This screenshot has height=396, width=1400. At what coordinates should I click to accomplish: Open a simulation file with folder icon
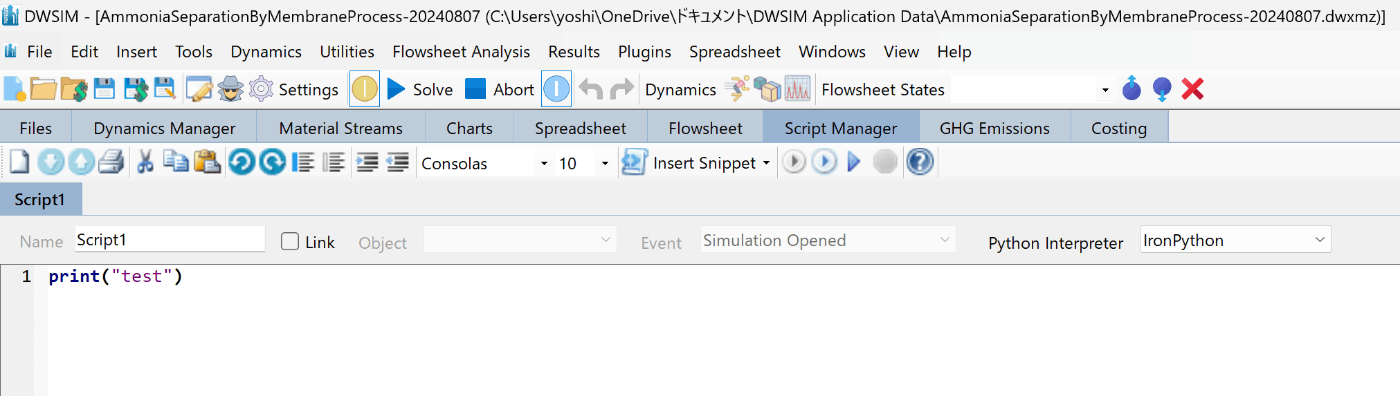(x=43, y=90)
